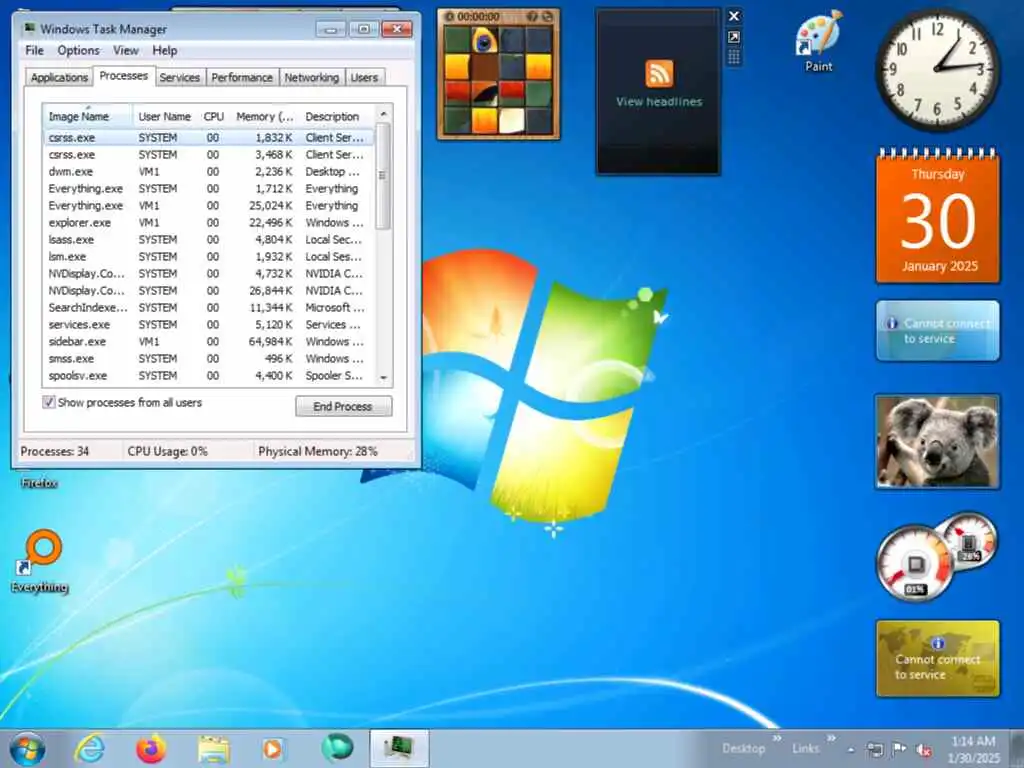This screenshot has width=1024, height=768.
Task: Open Action Center flag tray icon
Action: tap(899, 749)
